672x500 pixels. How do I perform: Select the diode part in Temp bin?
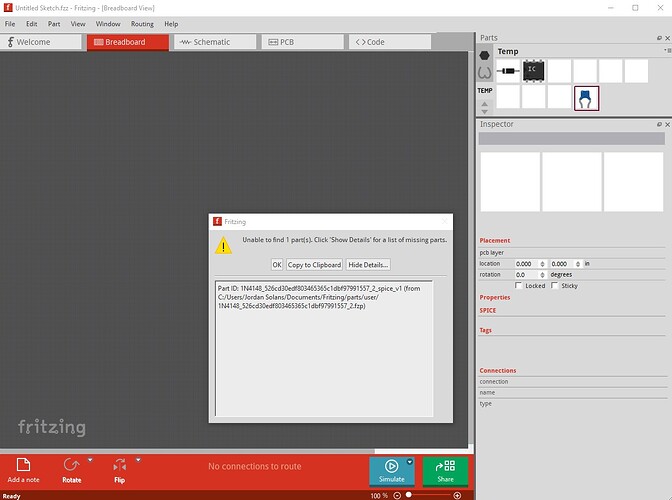508,71
